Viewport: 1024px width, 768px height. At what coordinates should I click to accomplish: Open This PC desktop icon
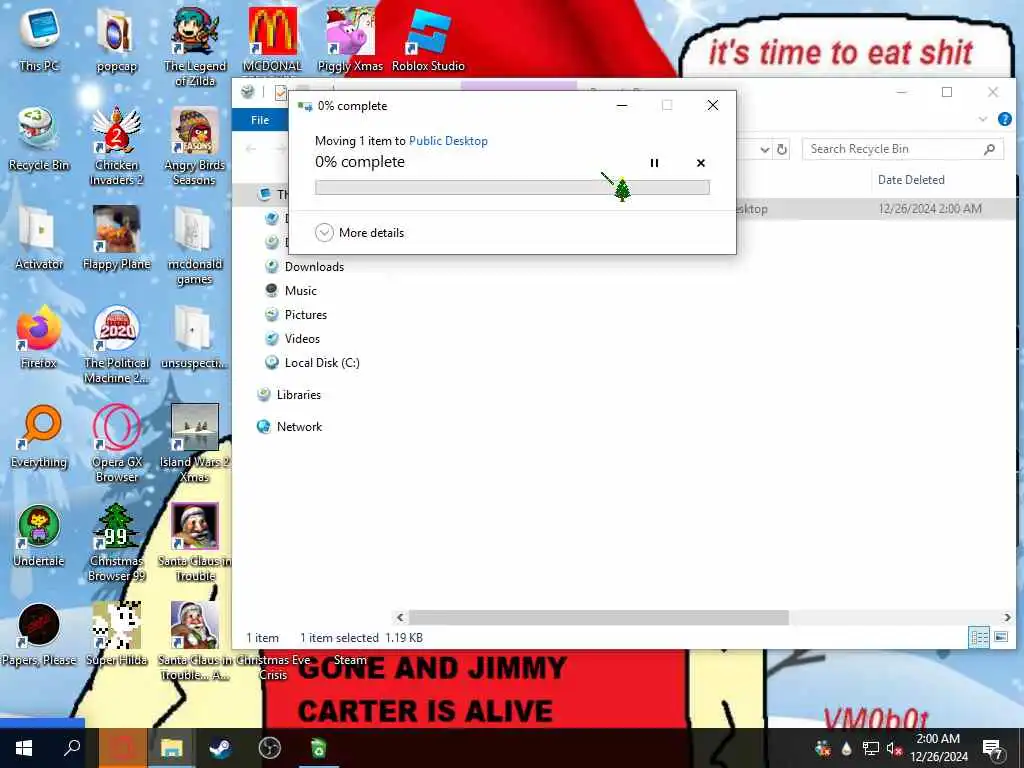(x=39, y=39)
